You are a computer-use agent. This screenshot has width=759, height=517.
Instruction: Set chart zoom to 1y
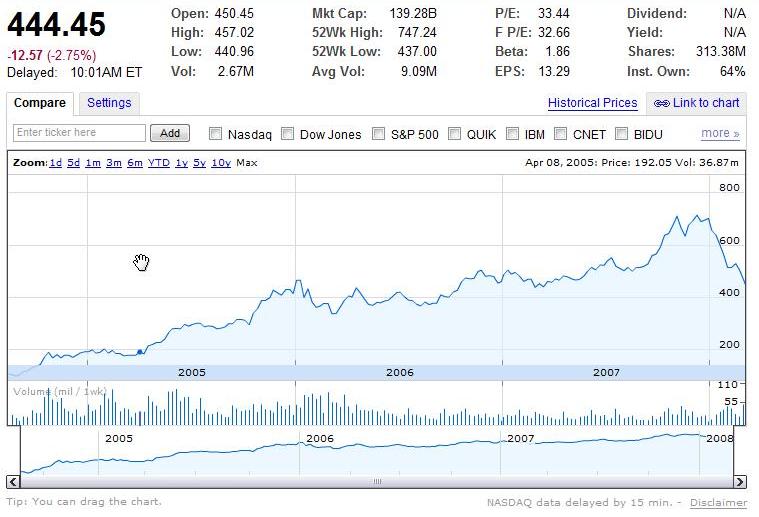(x=181, y=163)
